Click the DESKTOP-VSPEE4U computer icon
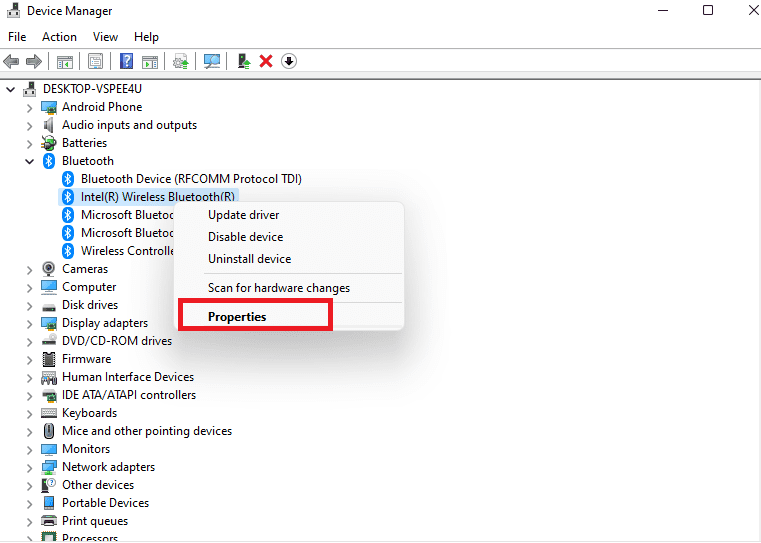The height and width of the screenshot is (543, 761). pyautogui.click(x=30, y=89)
